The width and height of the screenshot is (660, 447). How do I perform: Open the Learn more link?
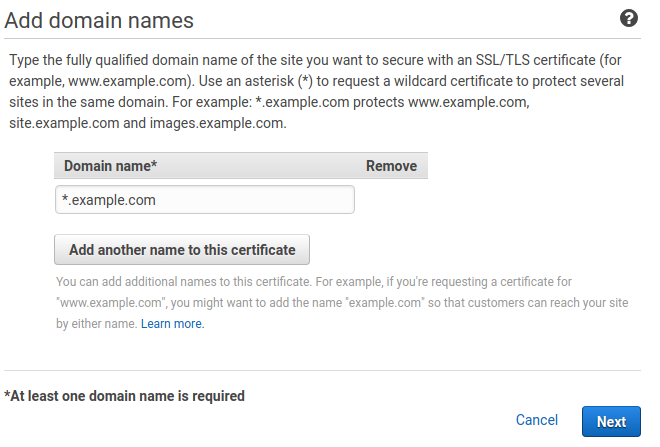[x=173, y=324]
